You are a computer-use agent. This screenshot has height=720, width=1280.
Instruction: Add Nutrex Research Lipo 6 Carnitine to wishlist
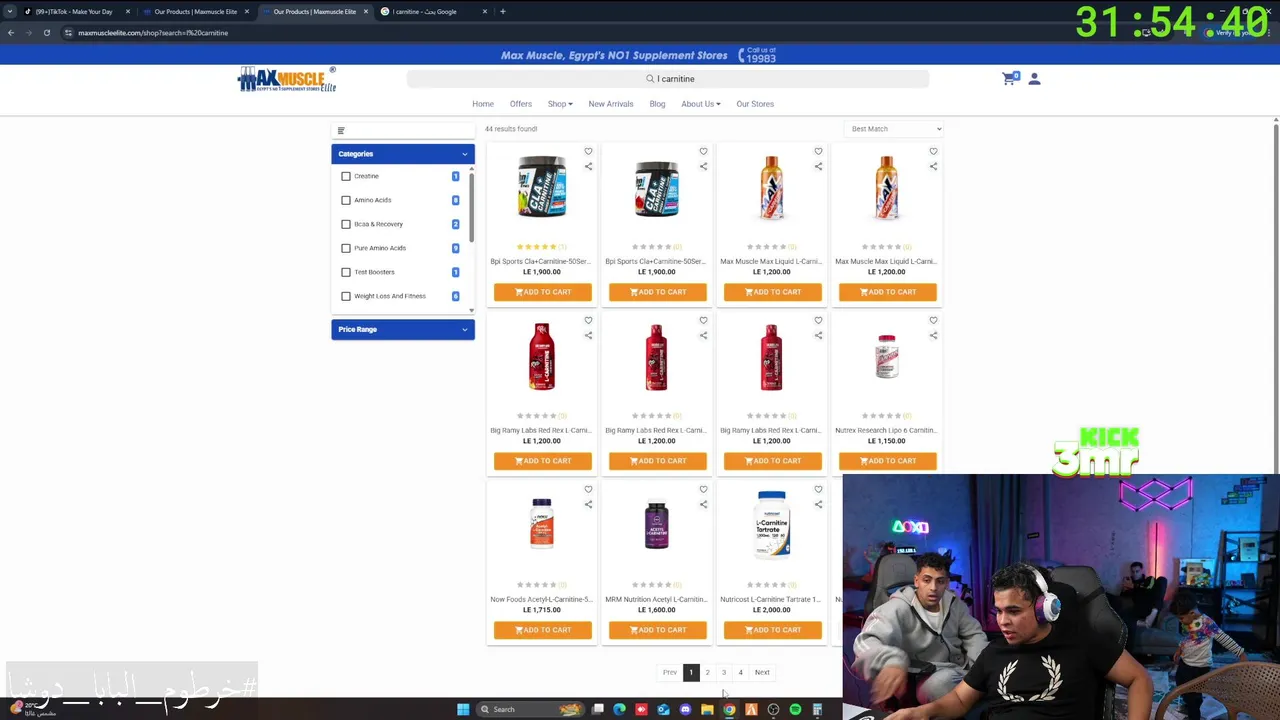point(933,321)
